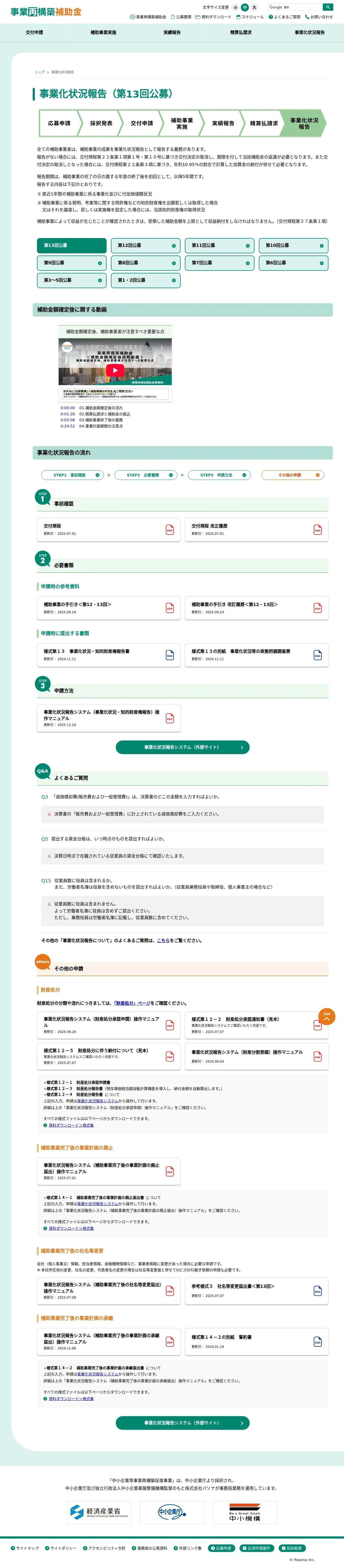This screenshot has height=1568, width=344.
Task: Select 第11回公募 round button
Action: click(x=220, y=246)
